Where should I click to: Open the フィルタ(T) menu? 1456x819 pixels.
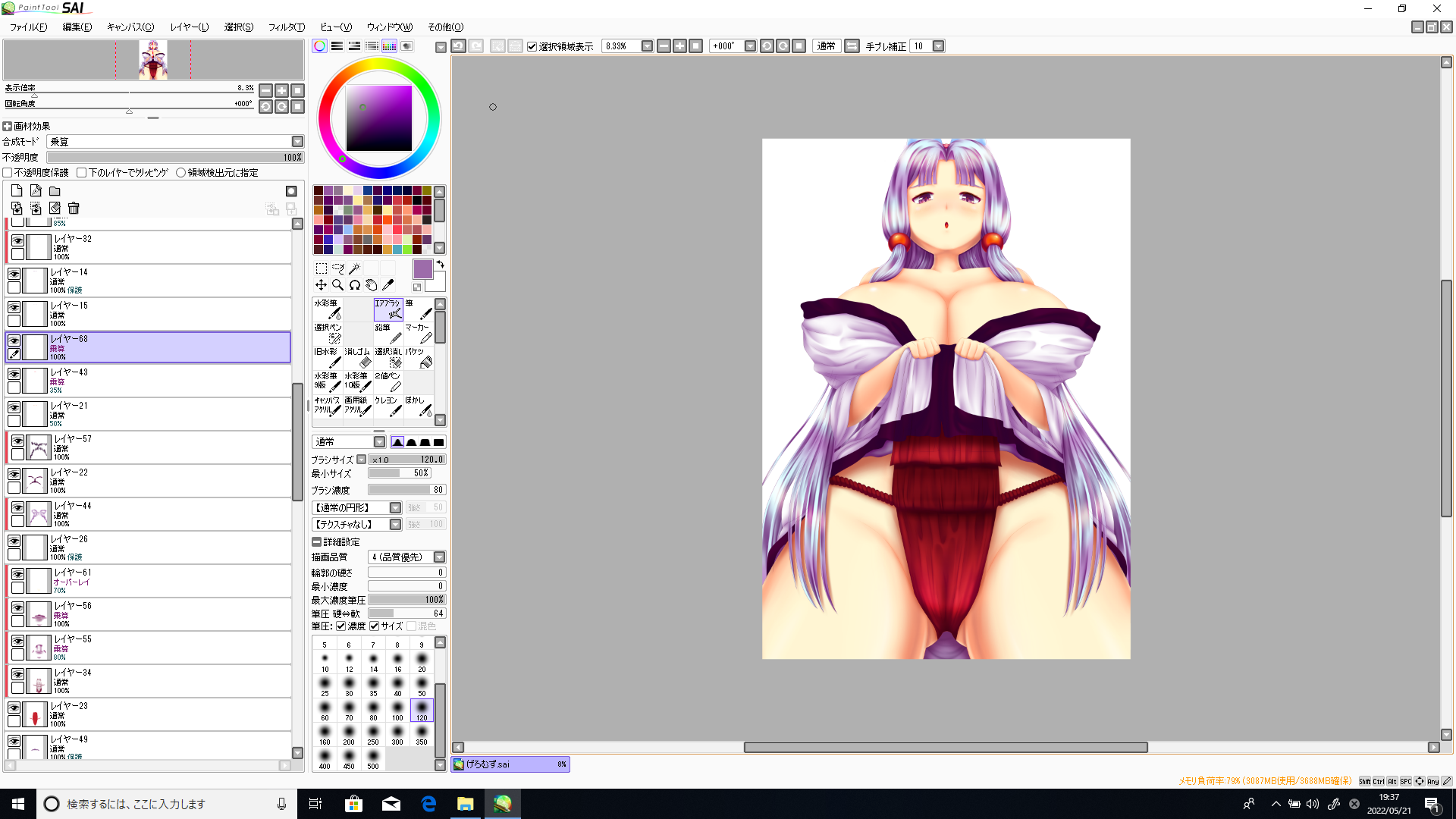(287, 27)
